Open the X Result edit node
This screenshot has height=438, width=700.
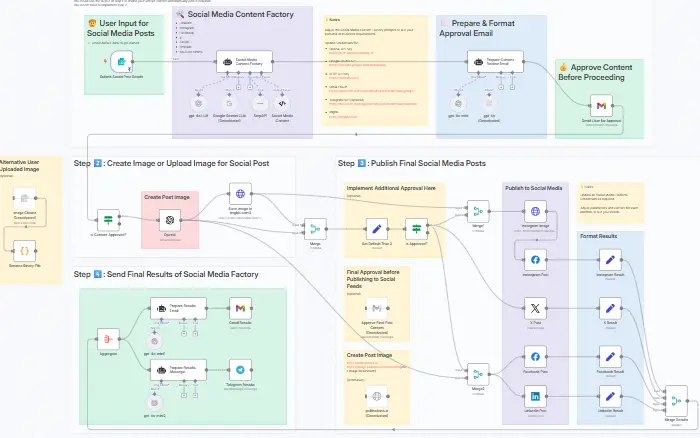(x=610, y=308)
